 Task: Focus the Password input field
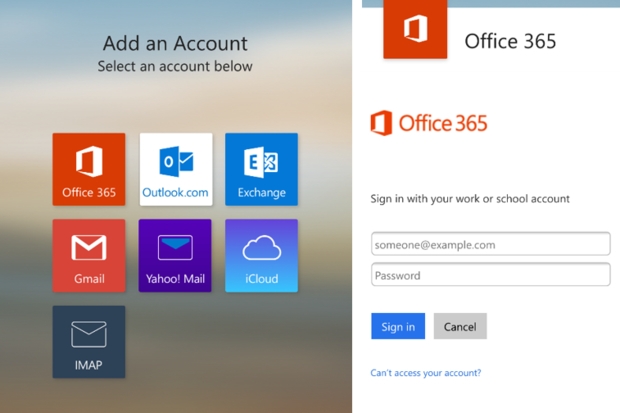(490, 275)
